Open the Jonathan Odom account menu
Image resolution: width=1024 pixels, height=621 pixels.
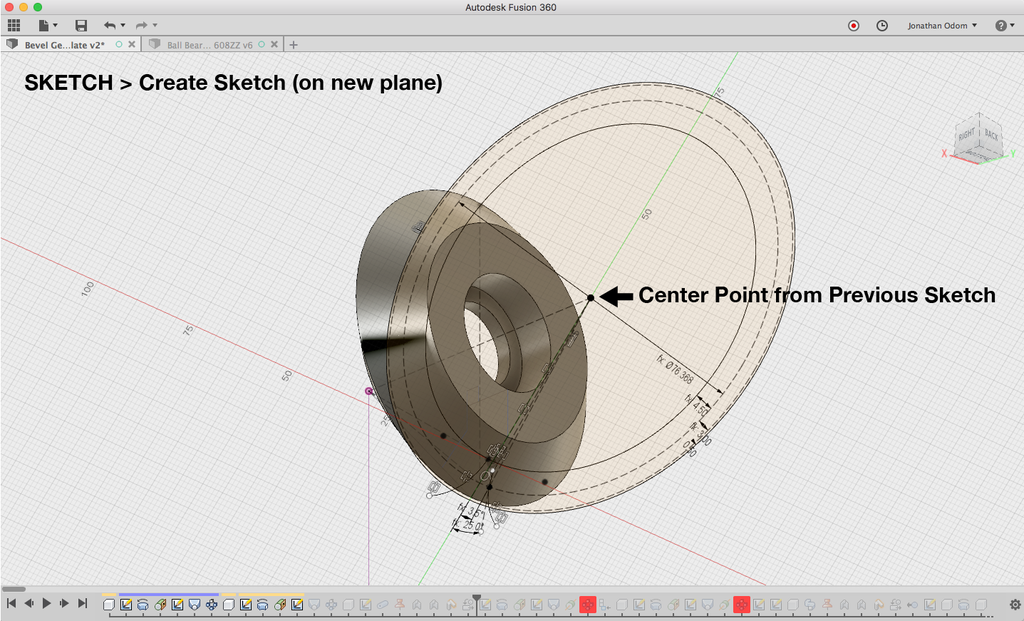tap(942, 25)
